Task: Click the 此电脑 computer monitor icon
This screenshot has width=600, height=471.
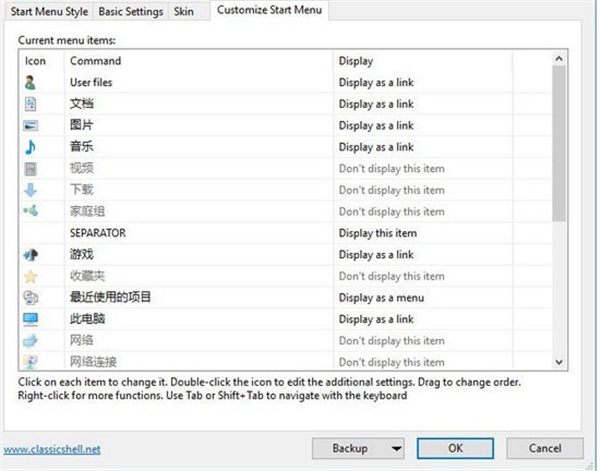Action: tap(30, 319)
